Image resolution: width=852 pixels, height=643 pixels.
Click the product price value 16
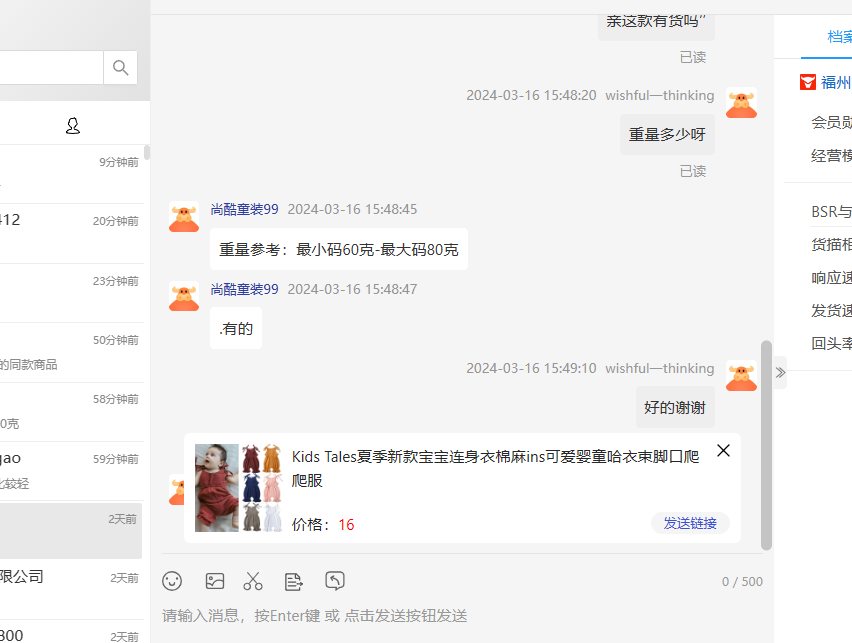(346, 525)
